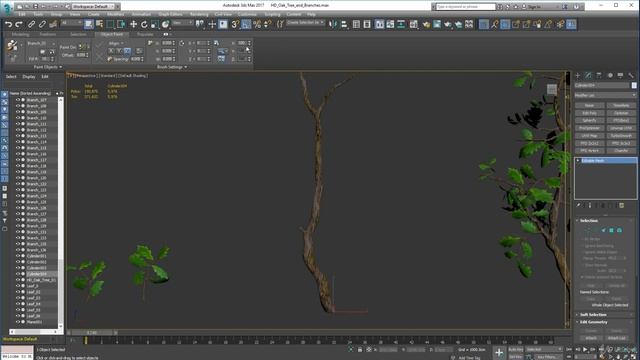Click the Object Paint brush tool icon
The height and width of the screenshot is (360, 640).
click(11, 46)
